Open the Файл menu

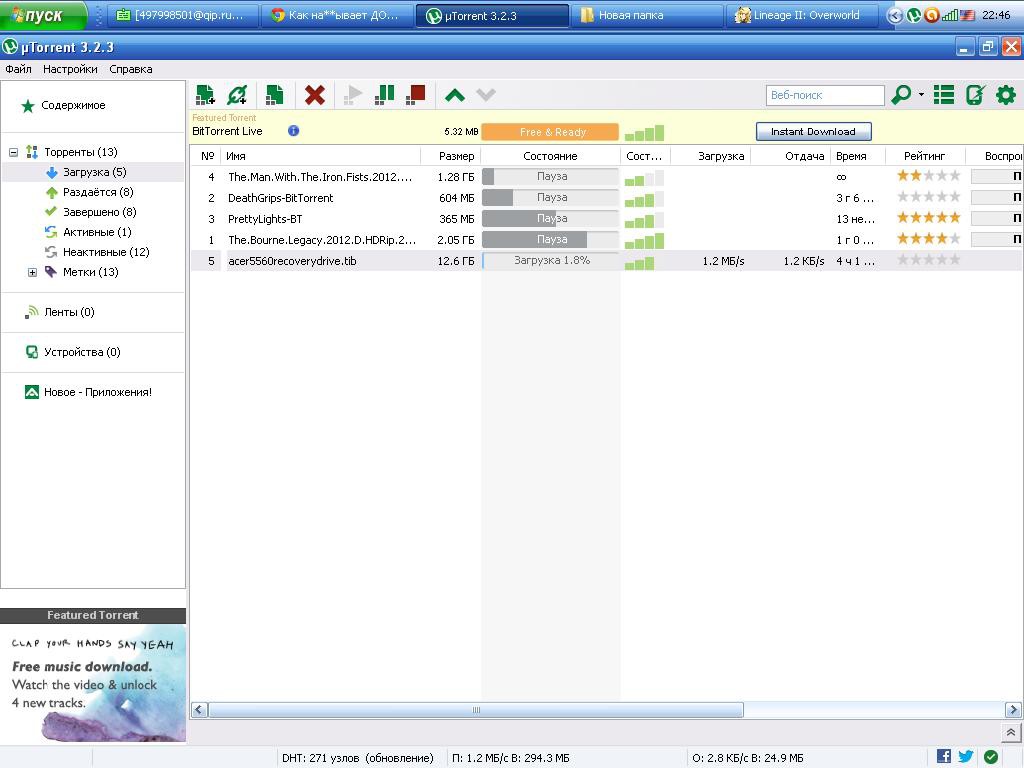[18, 69]
